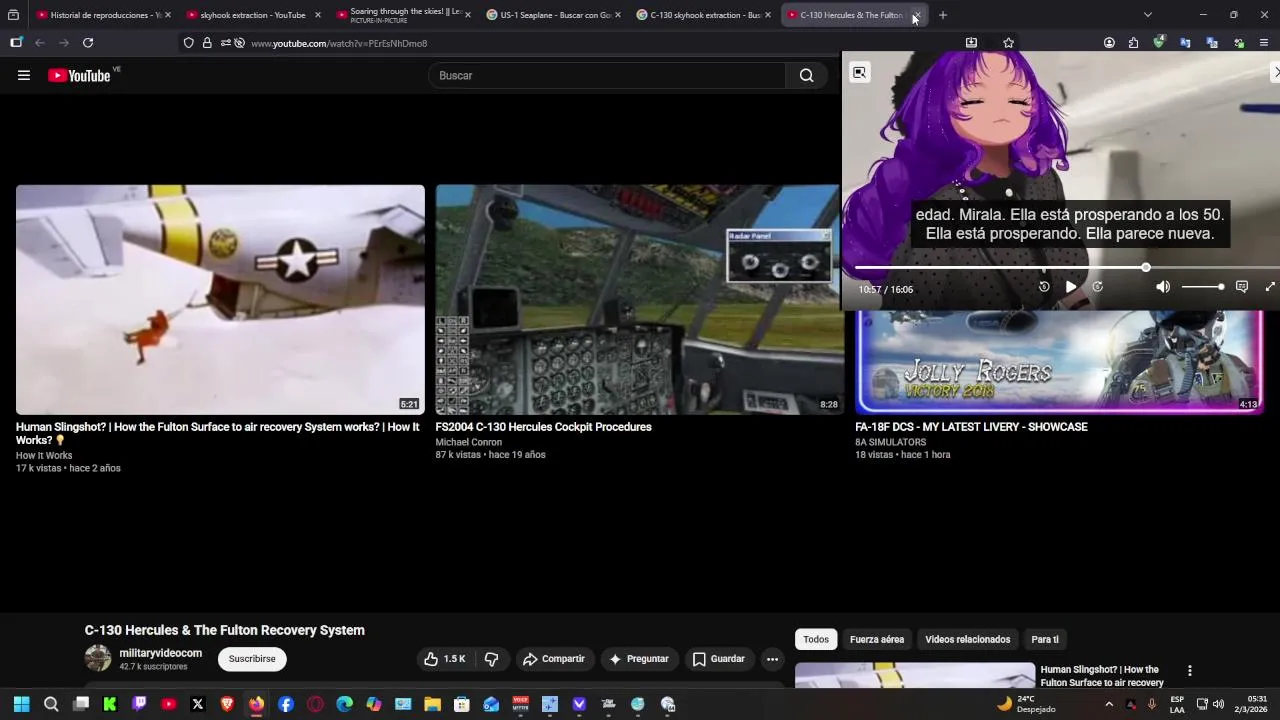
Task: Open more actions three-dot menu beside Guardar
Action: 772,659
